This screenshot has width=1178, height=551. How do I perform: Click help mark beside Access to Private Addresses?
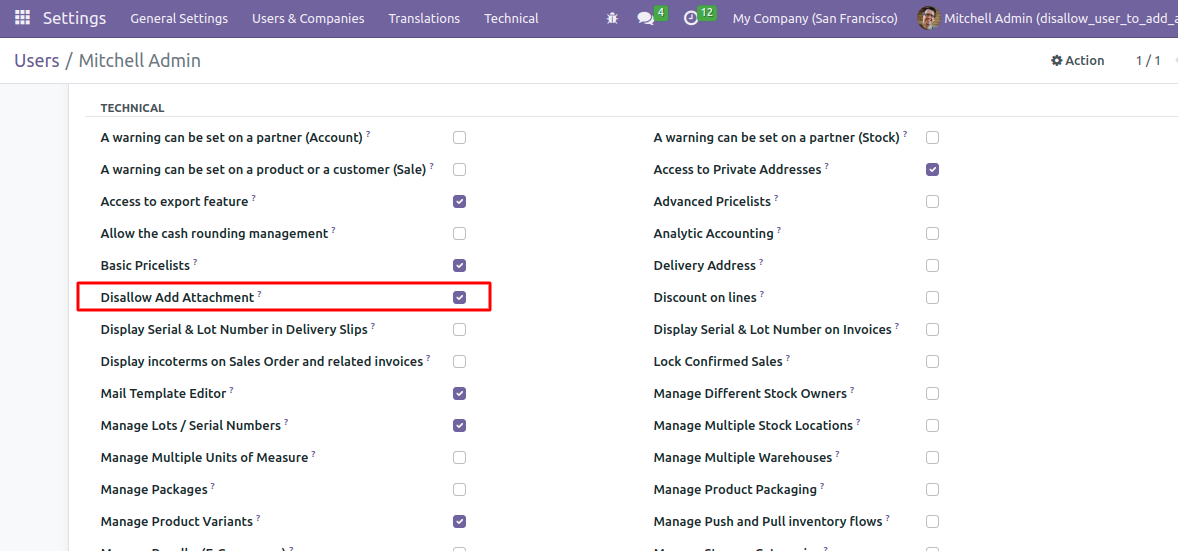coord(826,166)
